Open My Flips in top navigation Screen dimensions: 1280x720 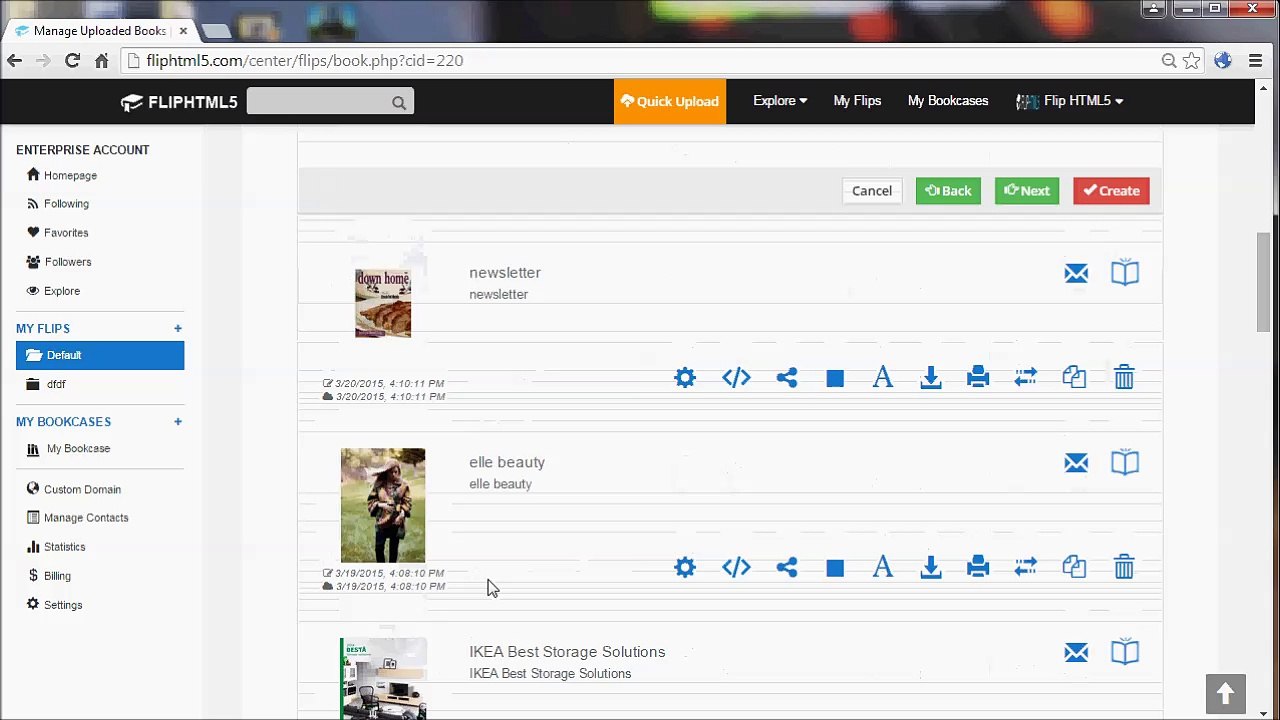[857, 101]
